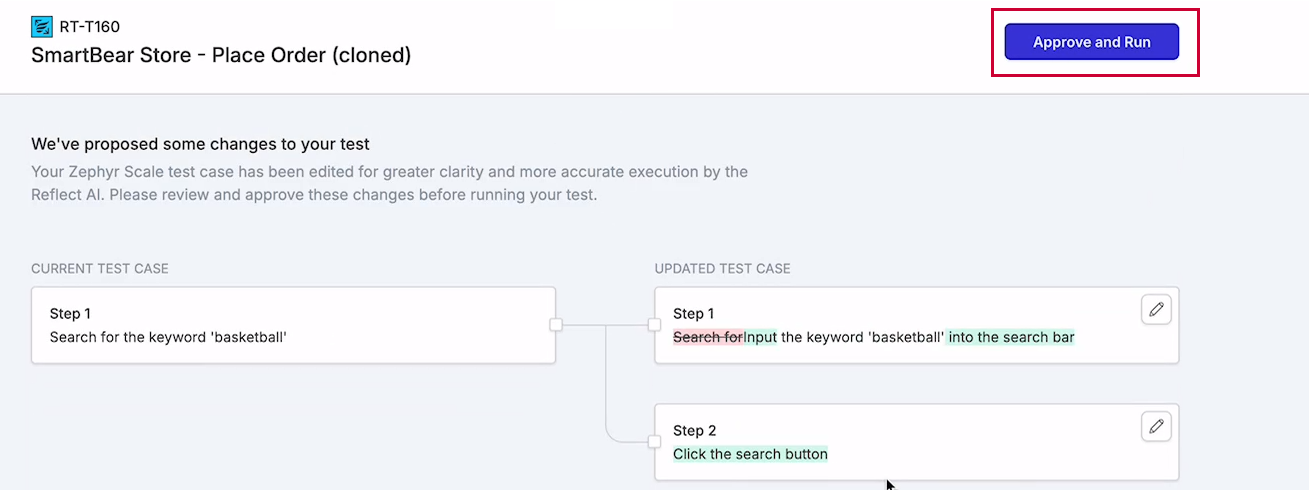Click the Zephyr Scale review description paragraph
Viewport: 1309px width, 490px height.
click(389, 183)
